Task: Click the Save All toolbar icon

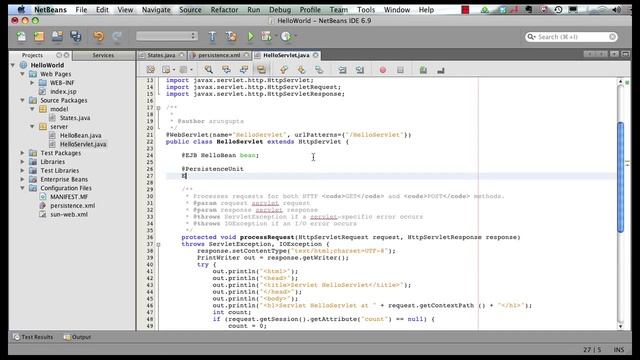Action: coord(76,37)
